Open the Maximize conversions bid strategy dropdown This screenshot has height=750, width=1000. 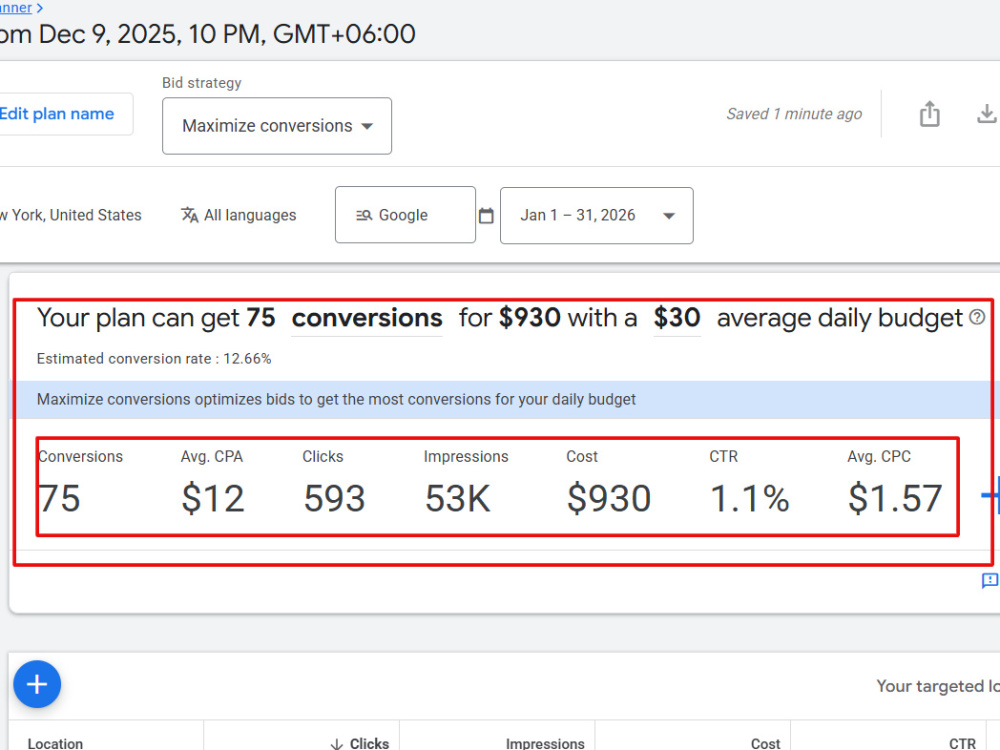coord(277,126)
